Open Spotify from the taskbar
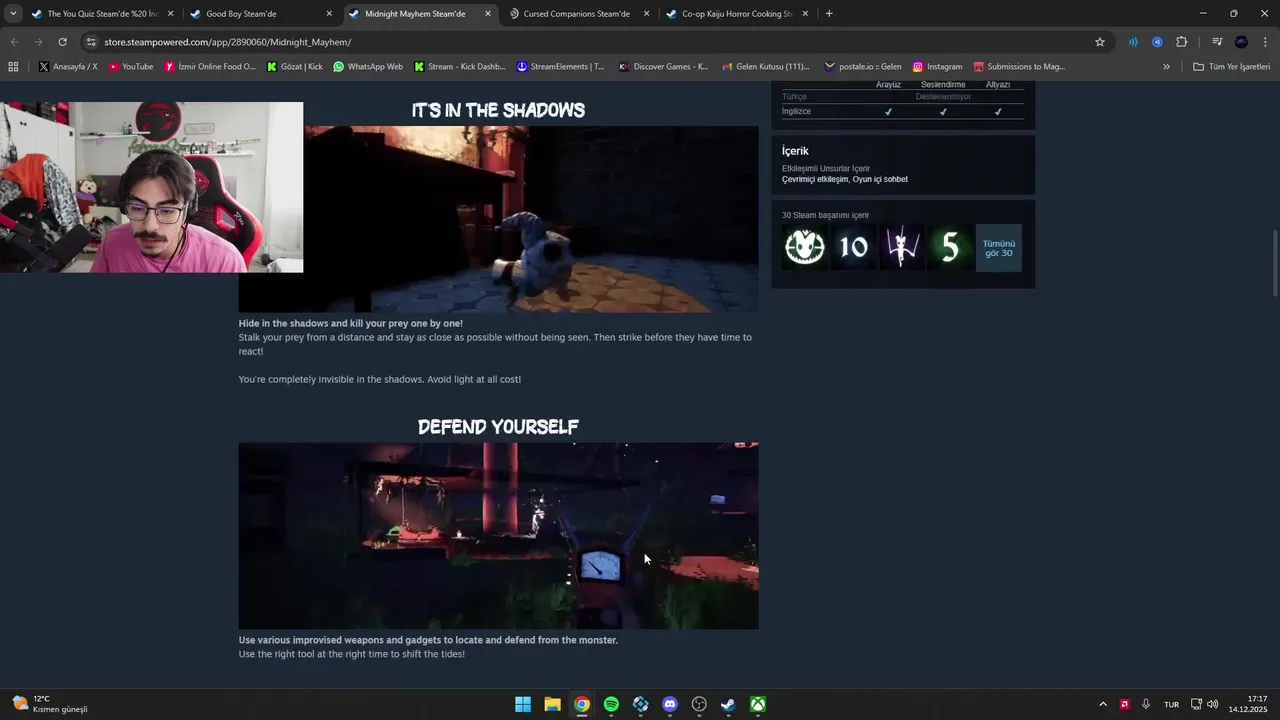Viewport: 1280px width, 720px height. click(x=611, y=704)
